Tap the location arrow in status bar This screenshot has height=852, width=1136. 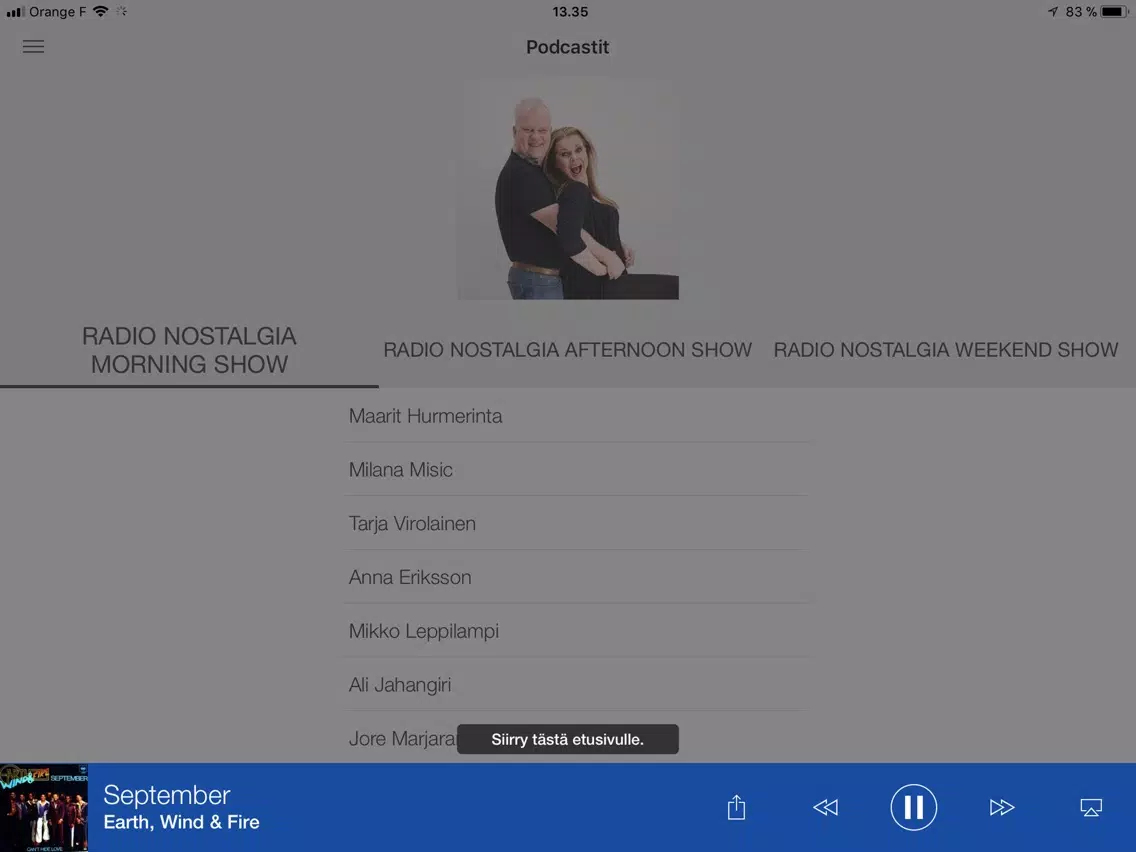1053,12
